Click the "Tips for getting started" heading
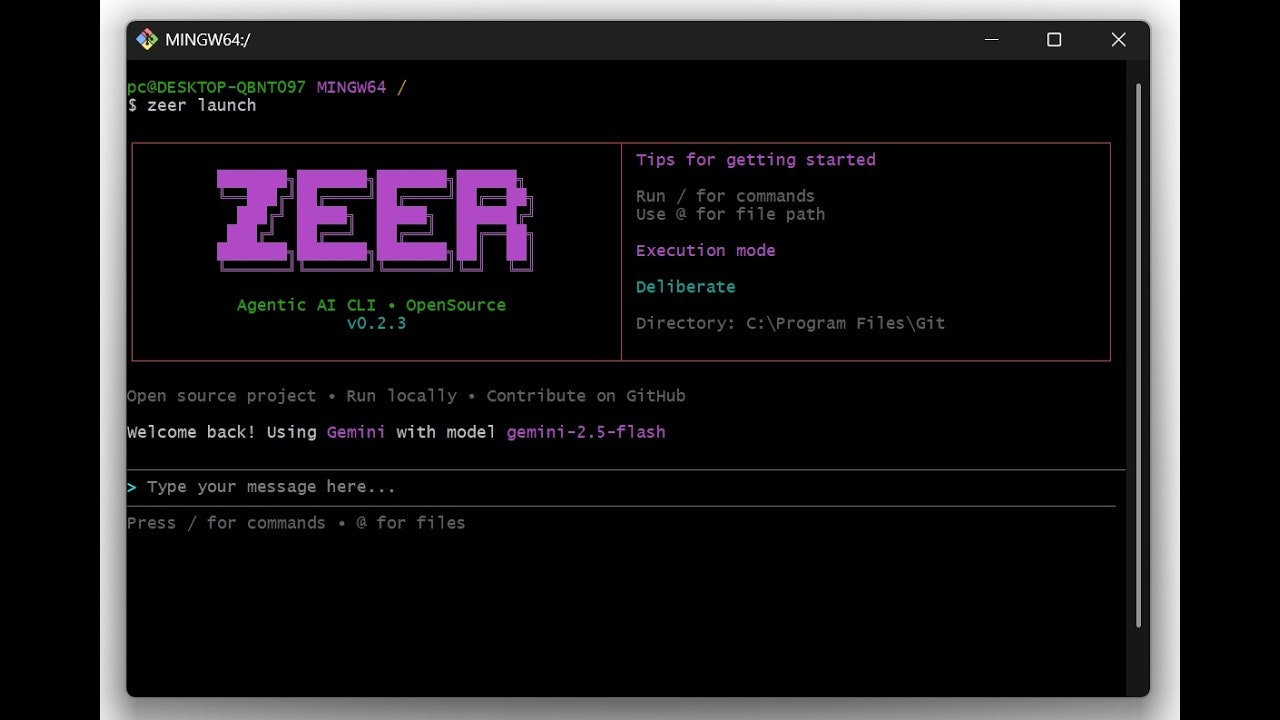1280x720 pixels. (x=755, y=160)
